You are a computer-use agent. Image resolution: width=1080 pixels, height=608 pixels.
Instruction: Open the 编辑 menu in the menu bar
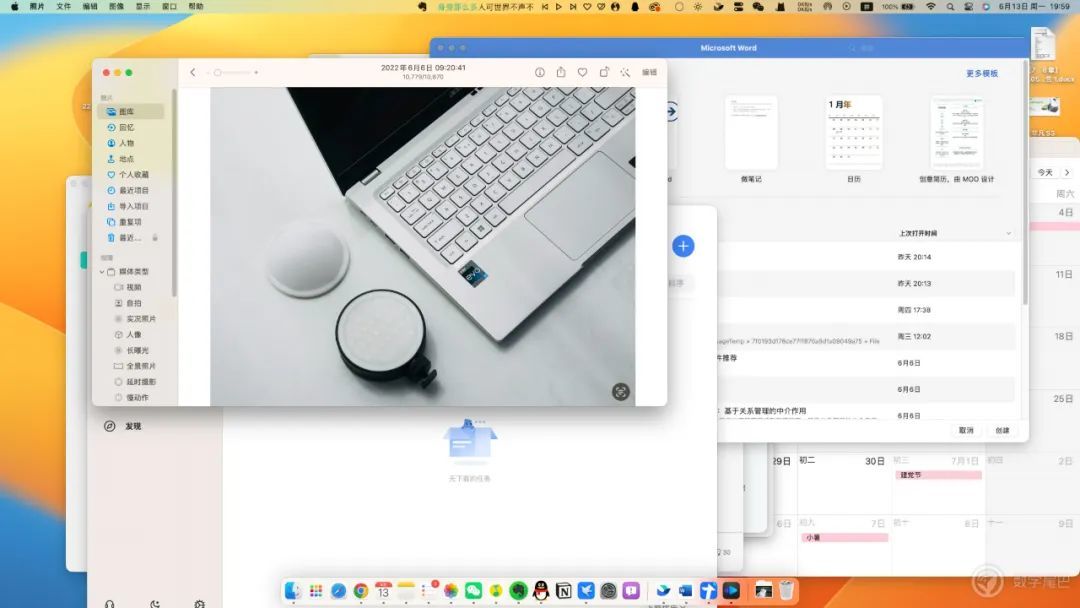90,6
